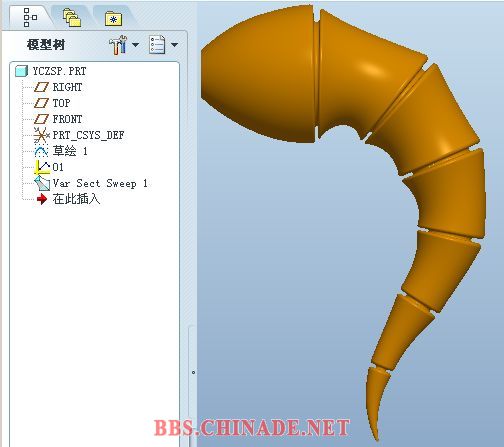Click the 在此插入 label
The height and width of the screenshot is (447, 504).
pos(76,199)
